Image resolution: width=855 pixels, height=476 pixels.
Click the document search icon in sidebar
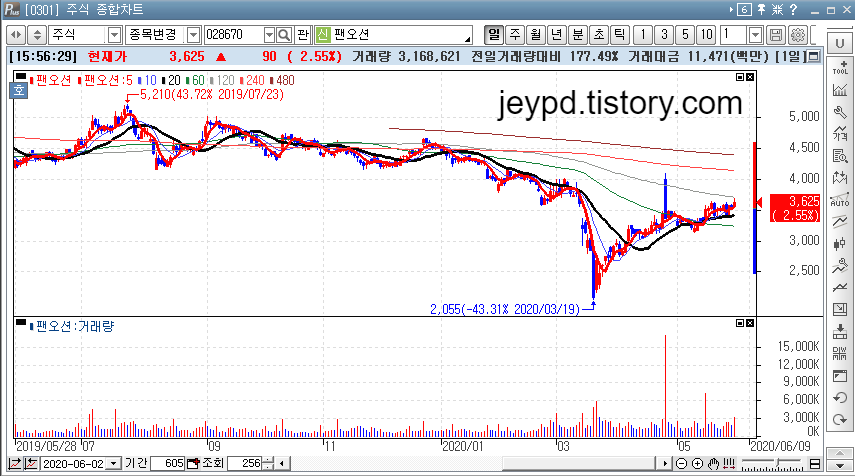(840, 156)
